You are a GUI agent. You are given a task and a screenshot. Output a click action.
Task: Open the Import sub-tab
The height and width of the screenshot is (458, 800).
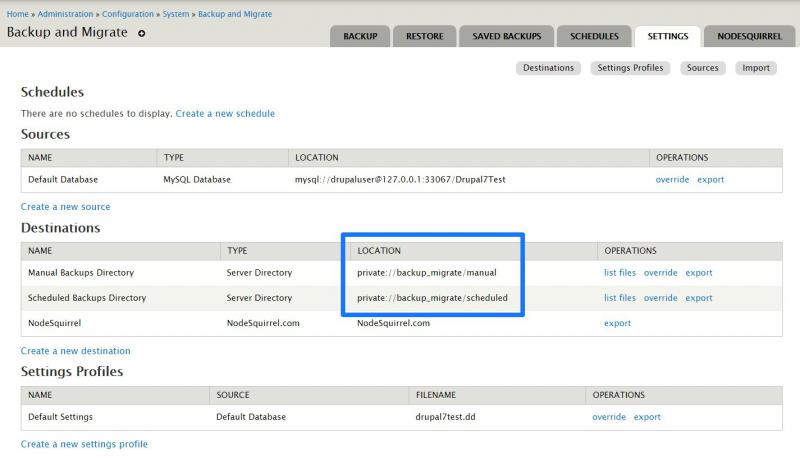coord(756,68)
